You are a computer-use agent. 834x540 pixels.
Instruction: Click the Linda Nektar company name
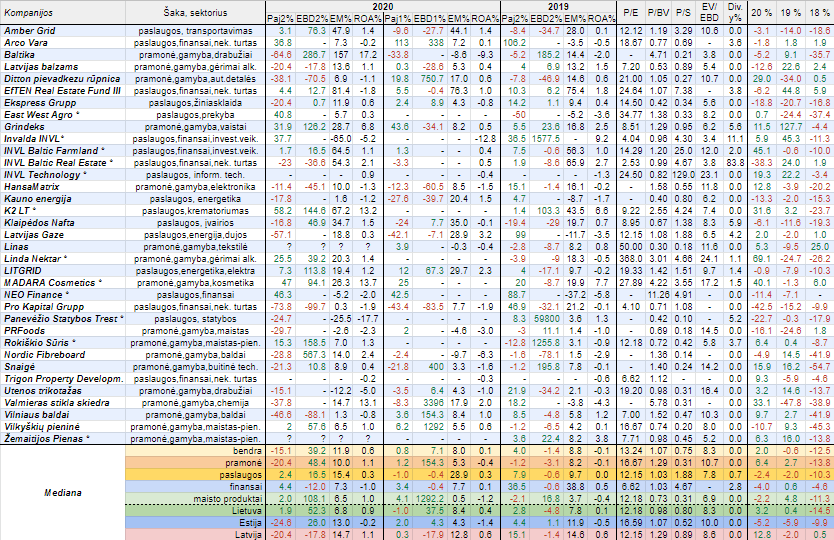36,259
